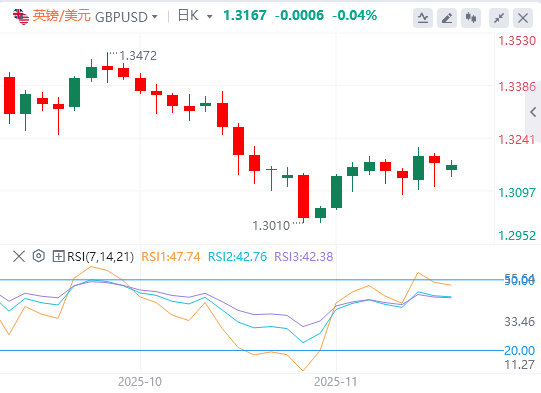Close the chart with the X button
This screenshot has width=541, height=393.
523,18
